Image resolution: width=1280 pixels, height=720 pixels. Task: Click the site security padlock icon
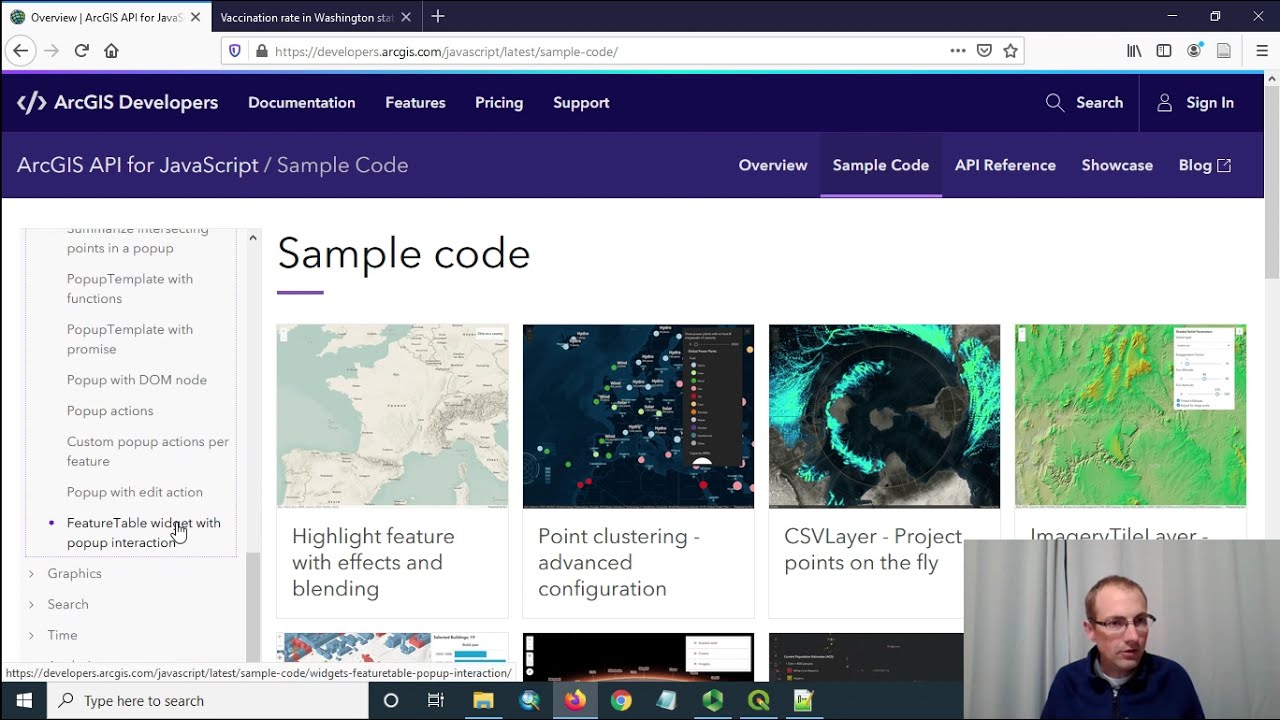(261, 51)
